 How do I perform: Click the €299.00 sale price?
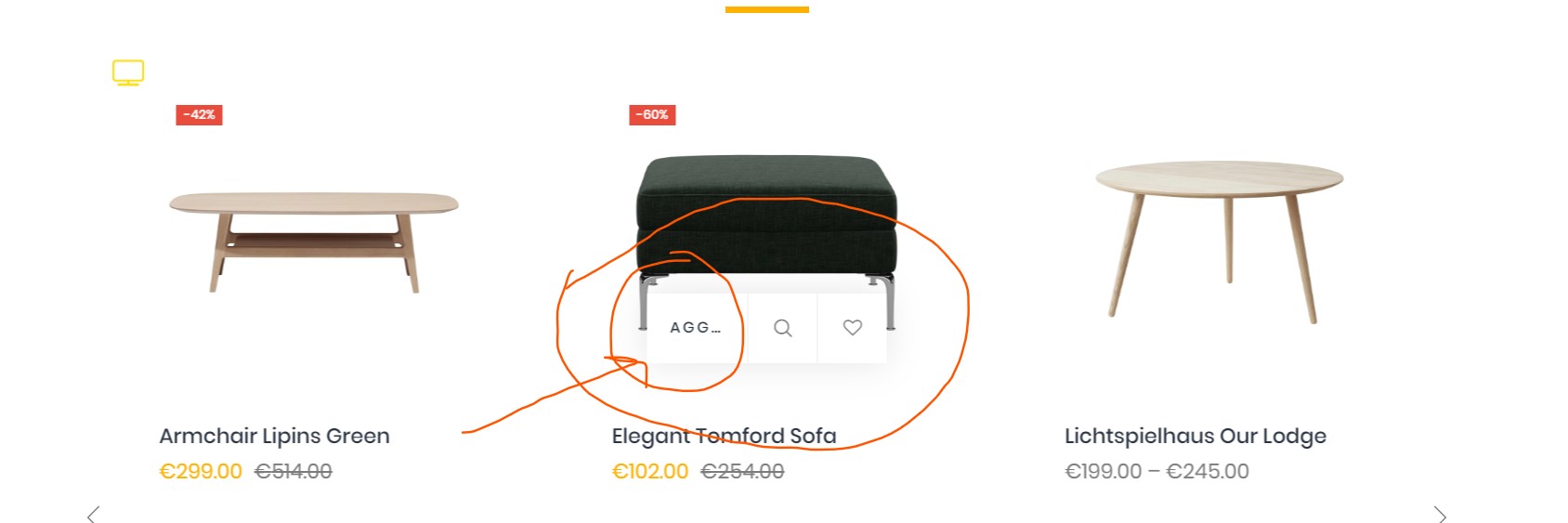pos(201,471)
